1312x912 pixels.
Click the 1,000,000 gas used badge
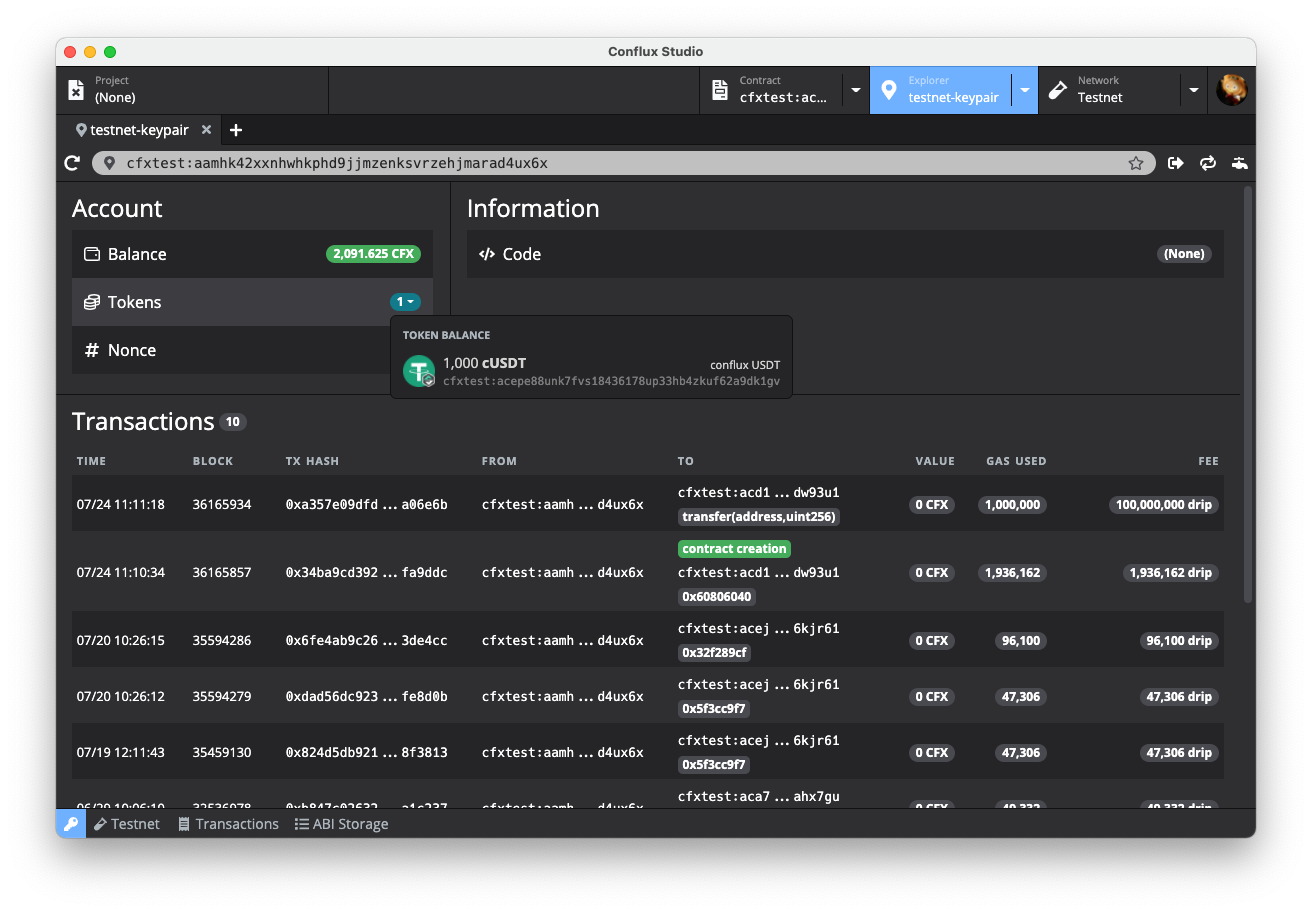click(1012, 505)
